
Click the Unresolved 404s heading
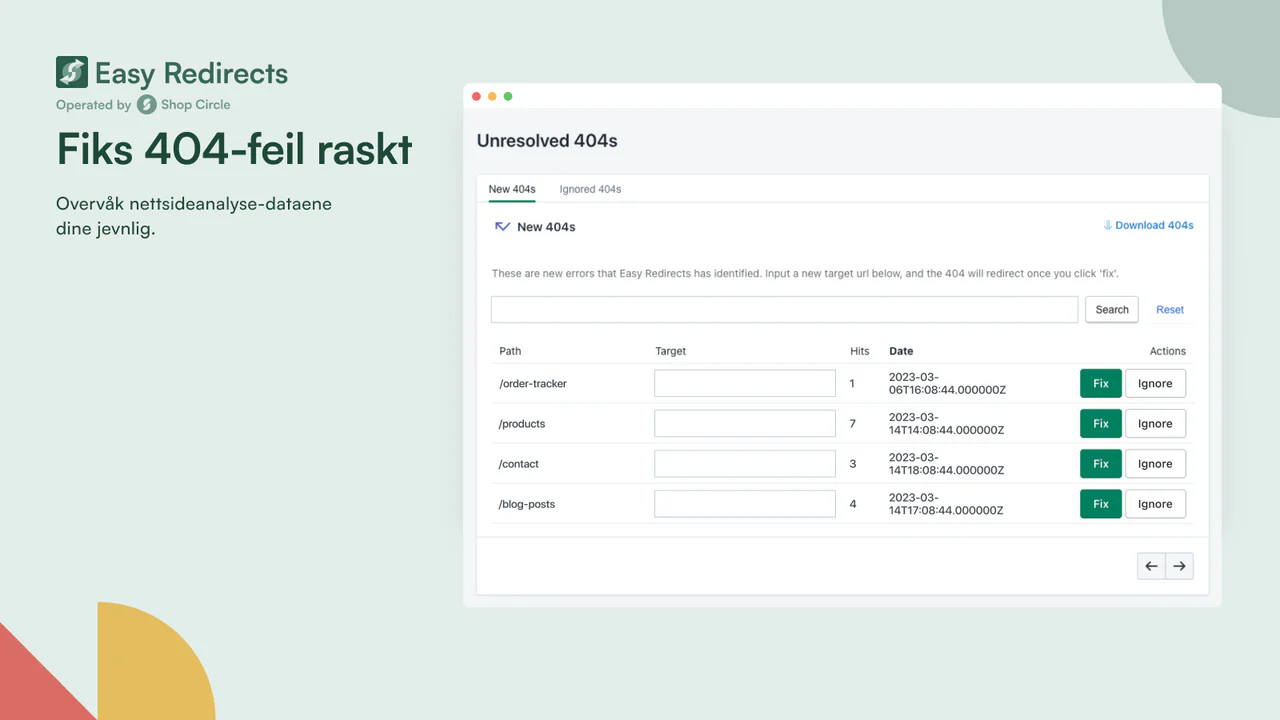pos(547,141)
